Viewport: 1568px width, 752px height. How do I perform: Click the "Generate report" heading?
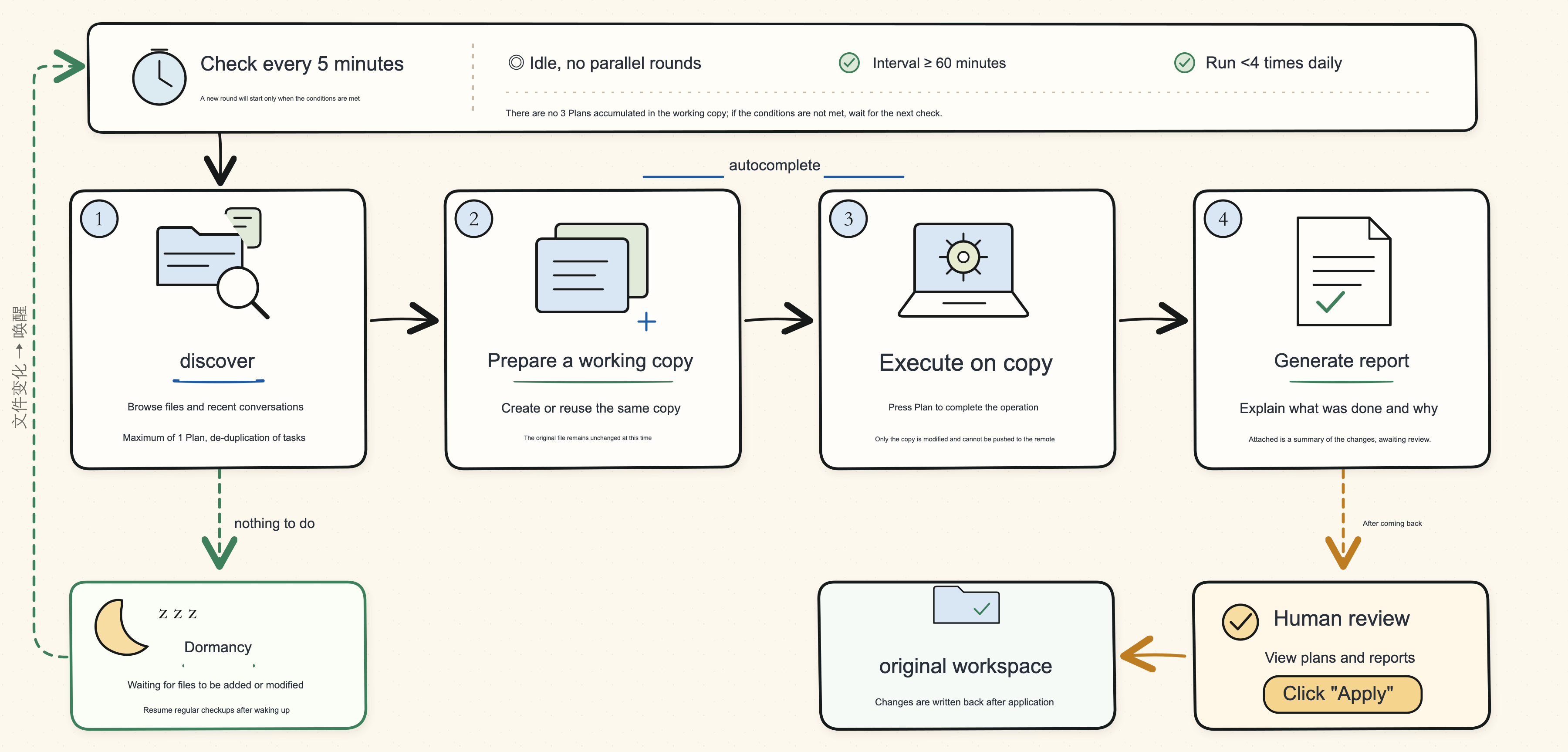click(x=1341, y=360)
